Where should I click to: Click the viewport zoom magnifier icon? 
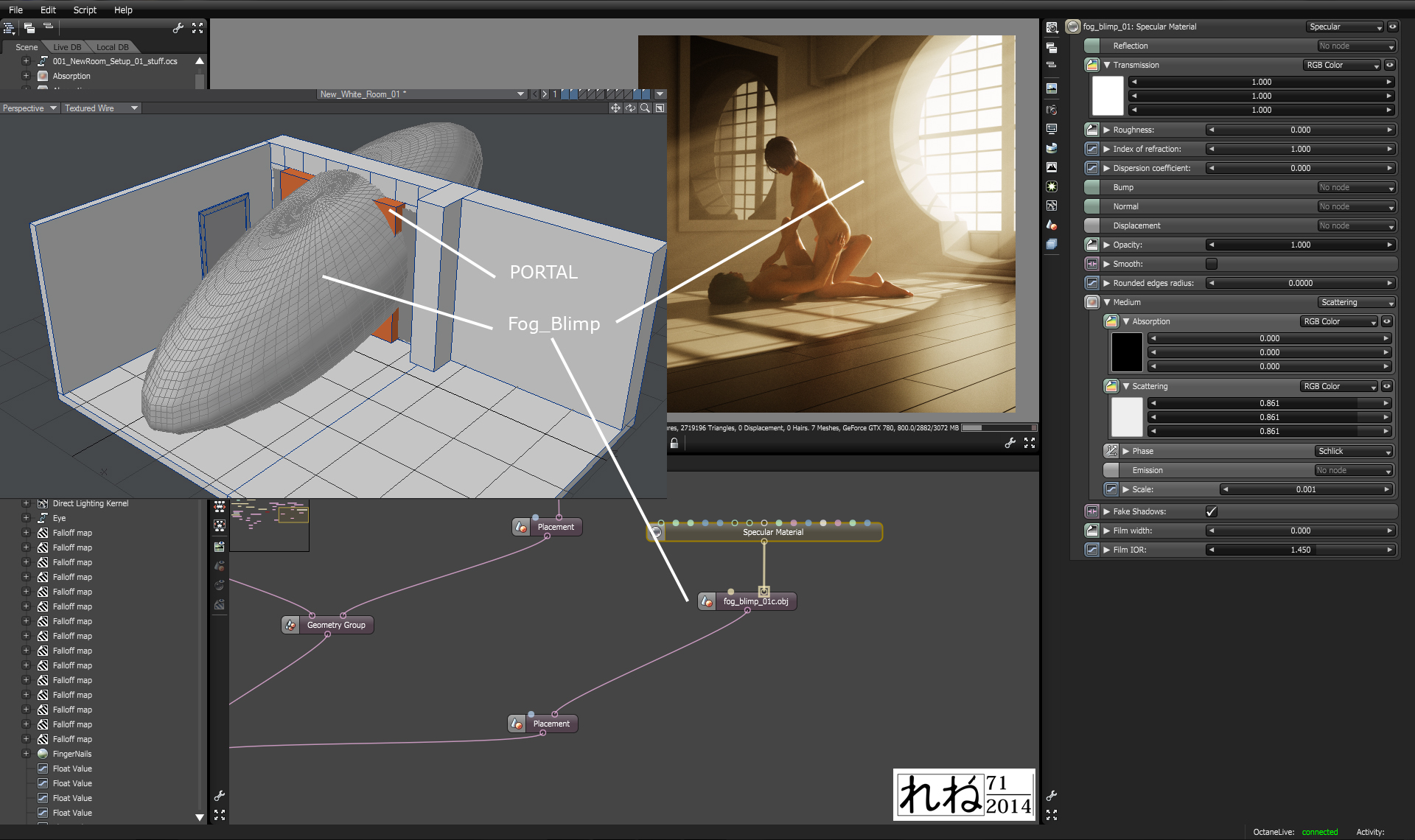click(x=645, y=108)
